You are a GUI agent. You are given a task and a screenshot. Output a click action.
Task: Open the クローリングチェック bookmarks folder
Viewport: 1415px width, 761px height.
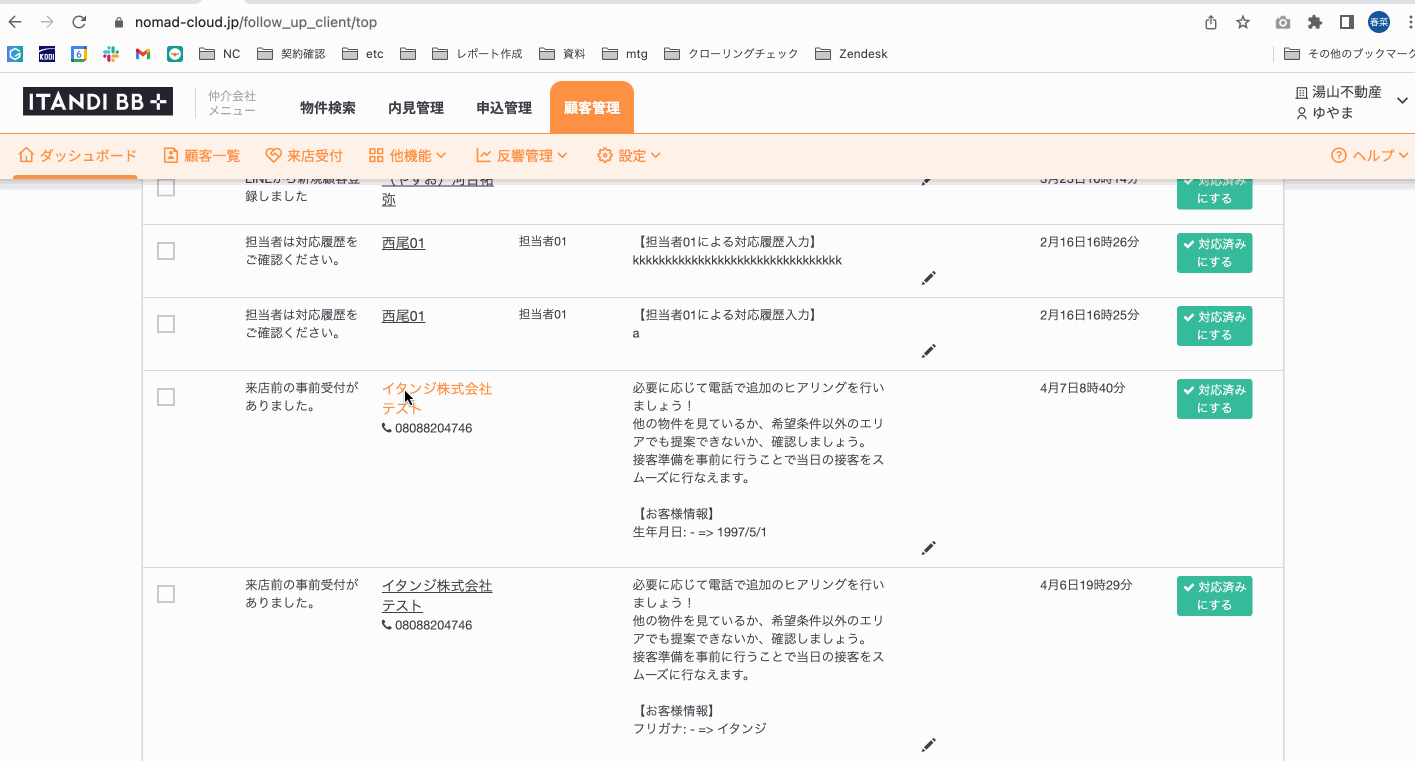click(731, 54)
